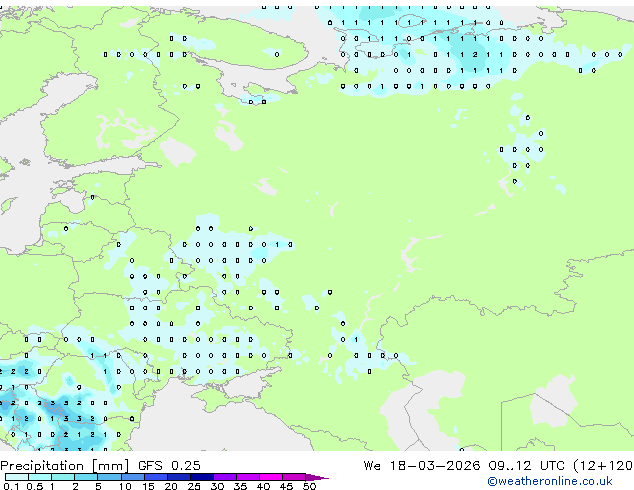Click the "20" legend scale label
This screenshot has height=490, width=634.
point(171,486)
